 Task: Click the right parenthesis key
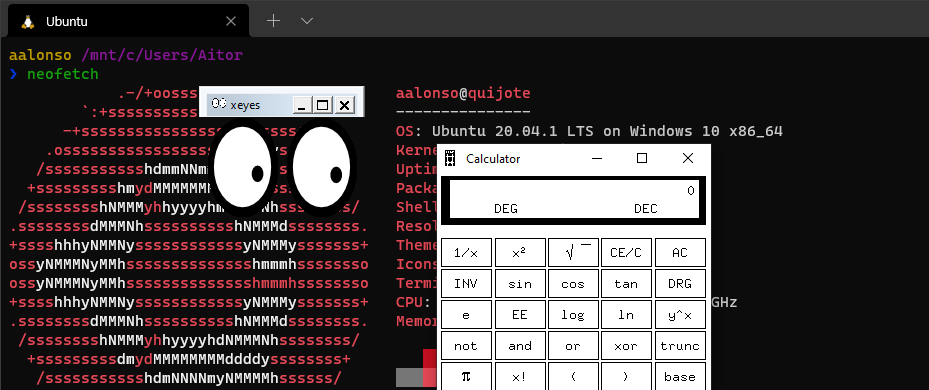(626, 376)
